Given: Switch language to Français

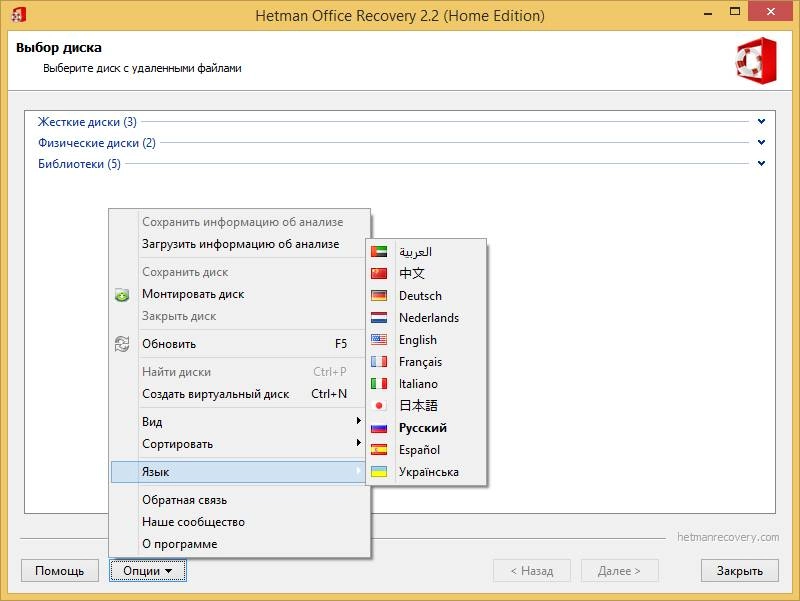Looking at the screenshot, I should 426,361.
